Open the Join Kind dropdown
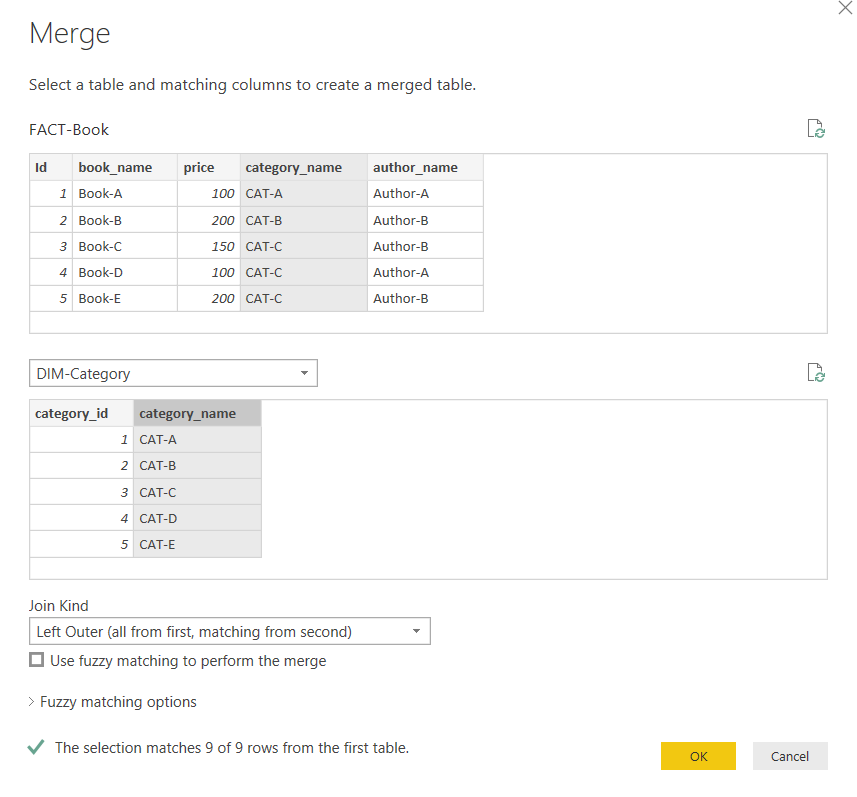 416,631
